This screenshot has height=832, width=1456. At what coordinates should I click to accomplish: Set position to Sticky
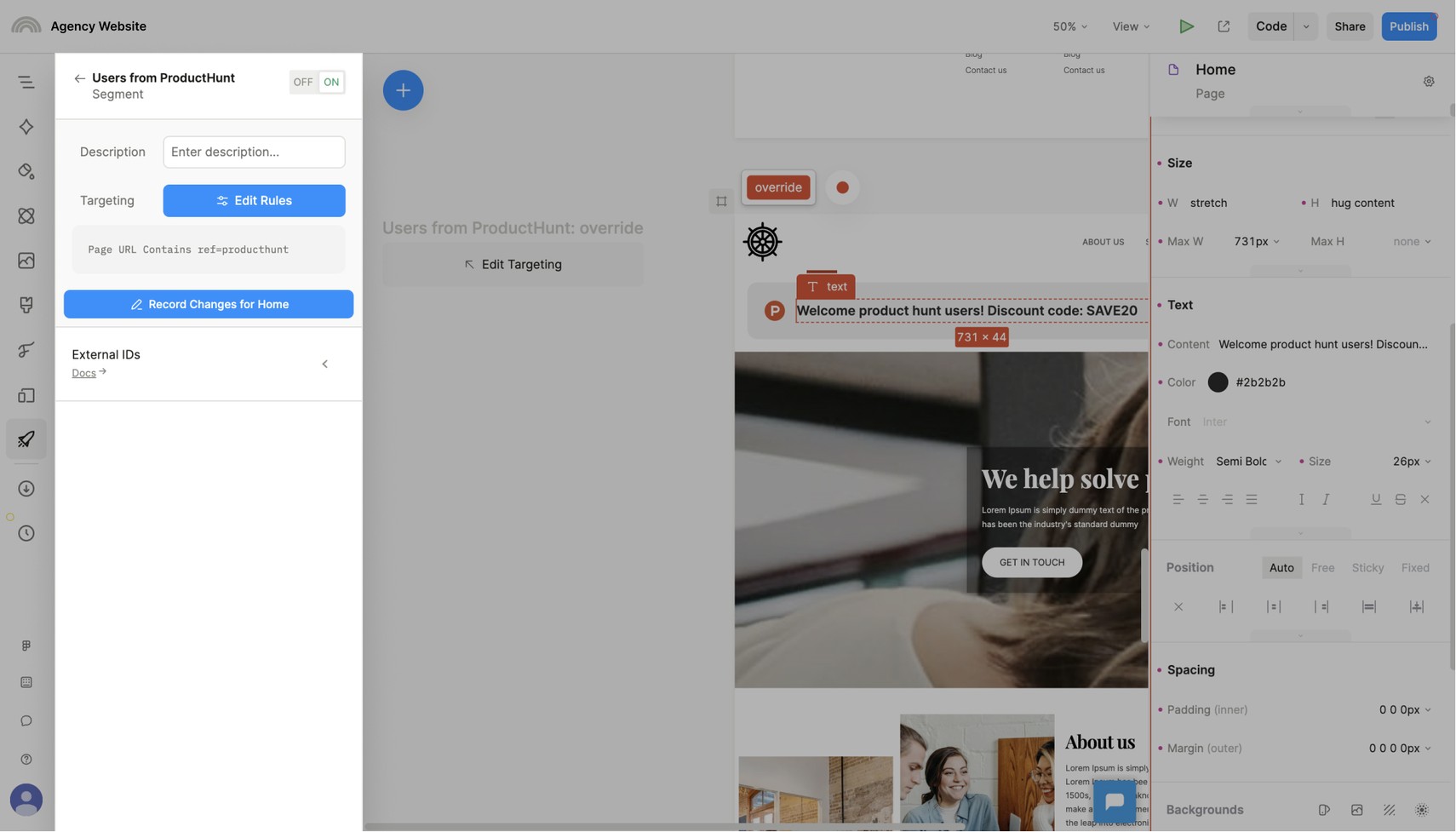(1367, 568)
